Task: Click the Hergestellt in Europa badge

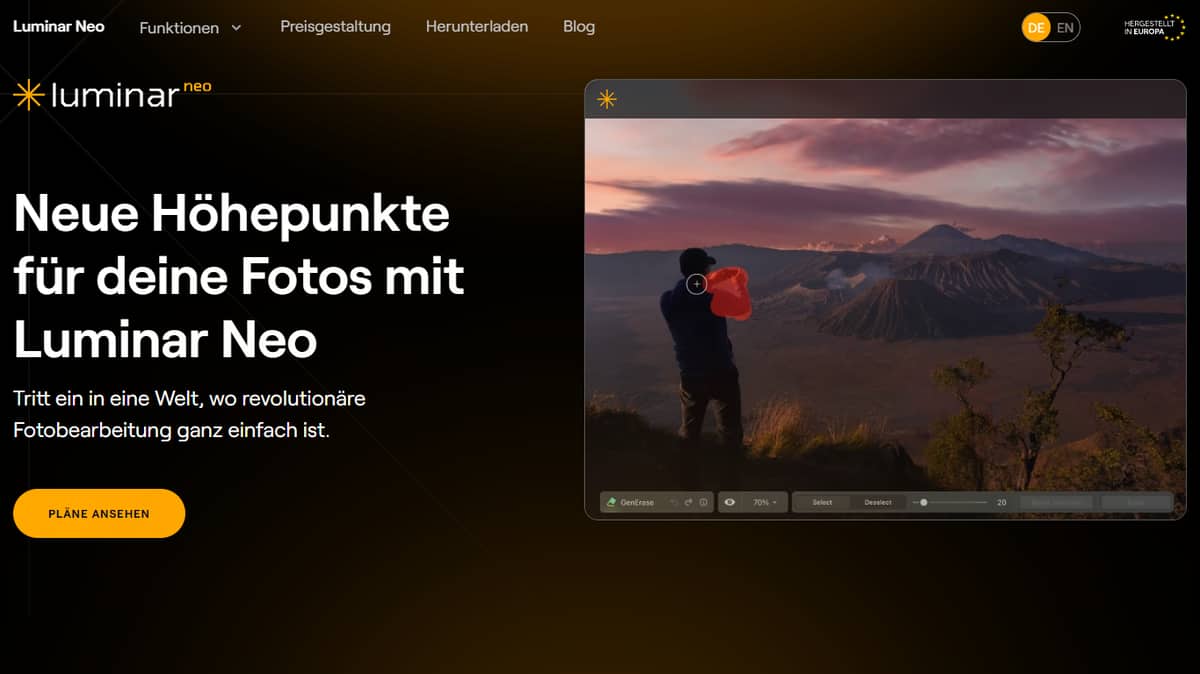Action: click(x=1154, y=28)
